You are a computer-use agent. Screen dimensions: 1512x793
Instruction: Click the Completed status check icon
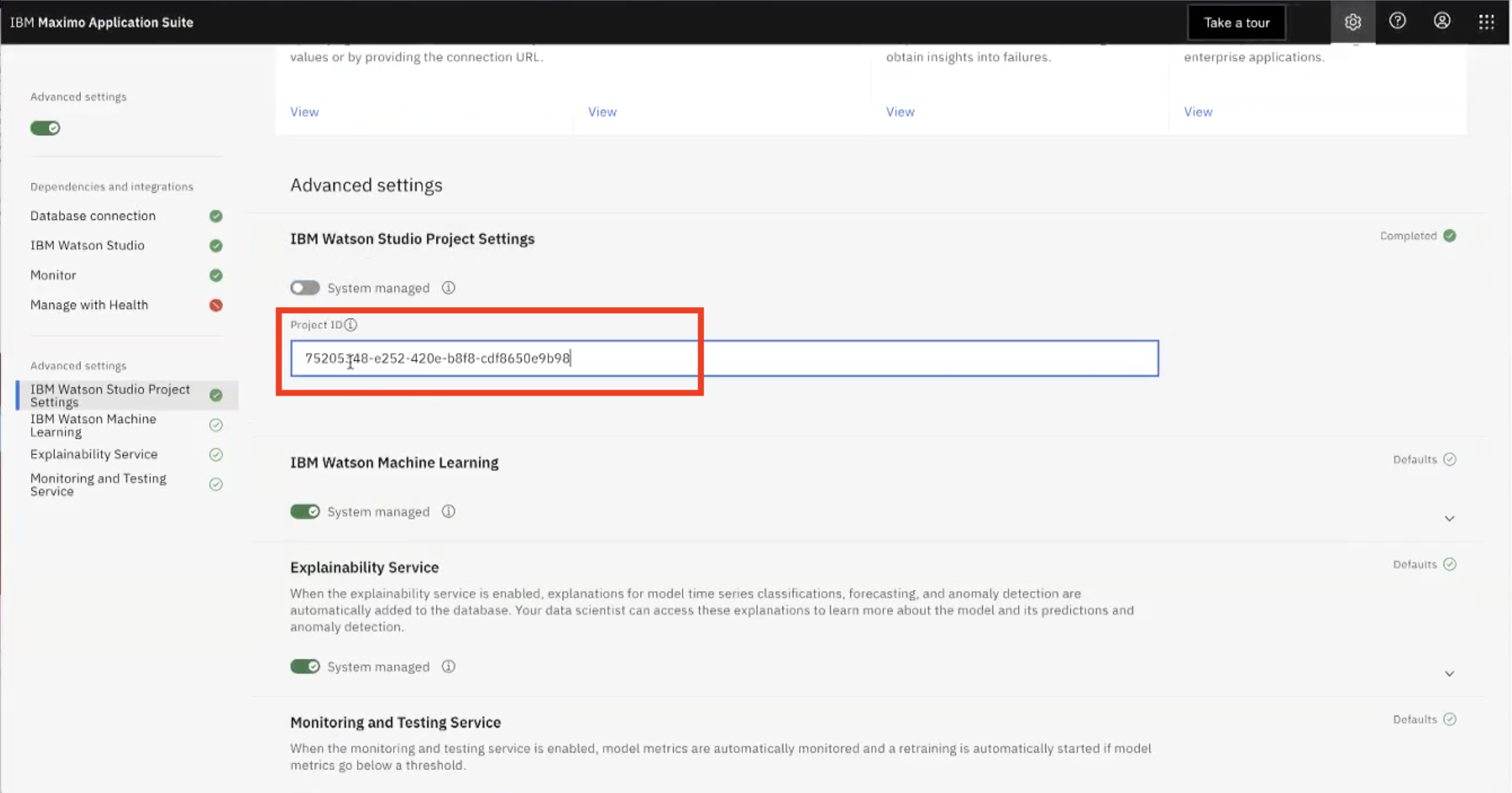point(1449,236)
